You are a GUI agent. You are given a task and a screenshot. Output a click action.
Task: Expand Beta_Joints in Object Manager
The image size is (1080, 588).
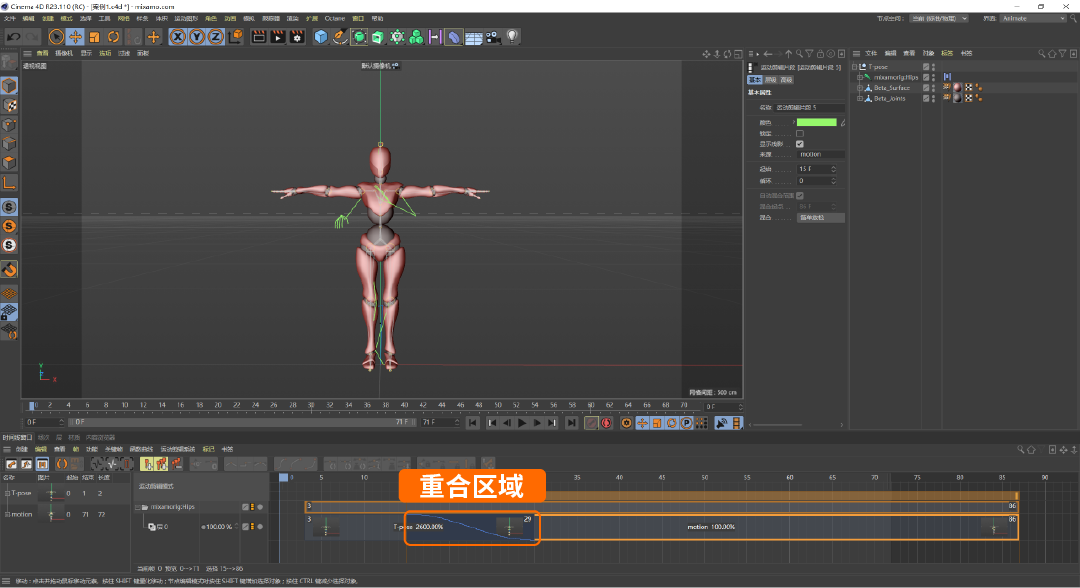pos(860,98)
